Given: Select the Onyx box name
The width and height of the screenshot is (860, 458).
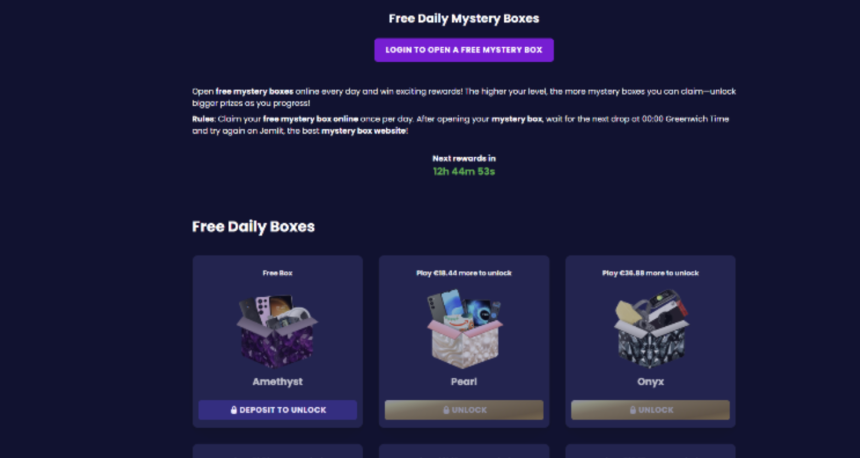Looking at the screenshot, I should (x=650, y=382).
